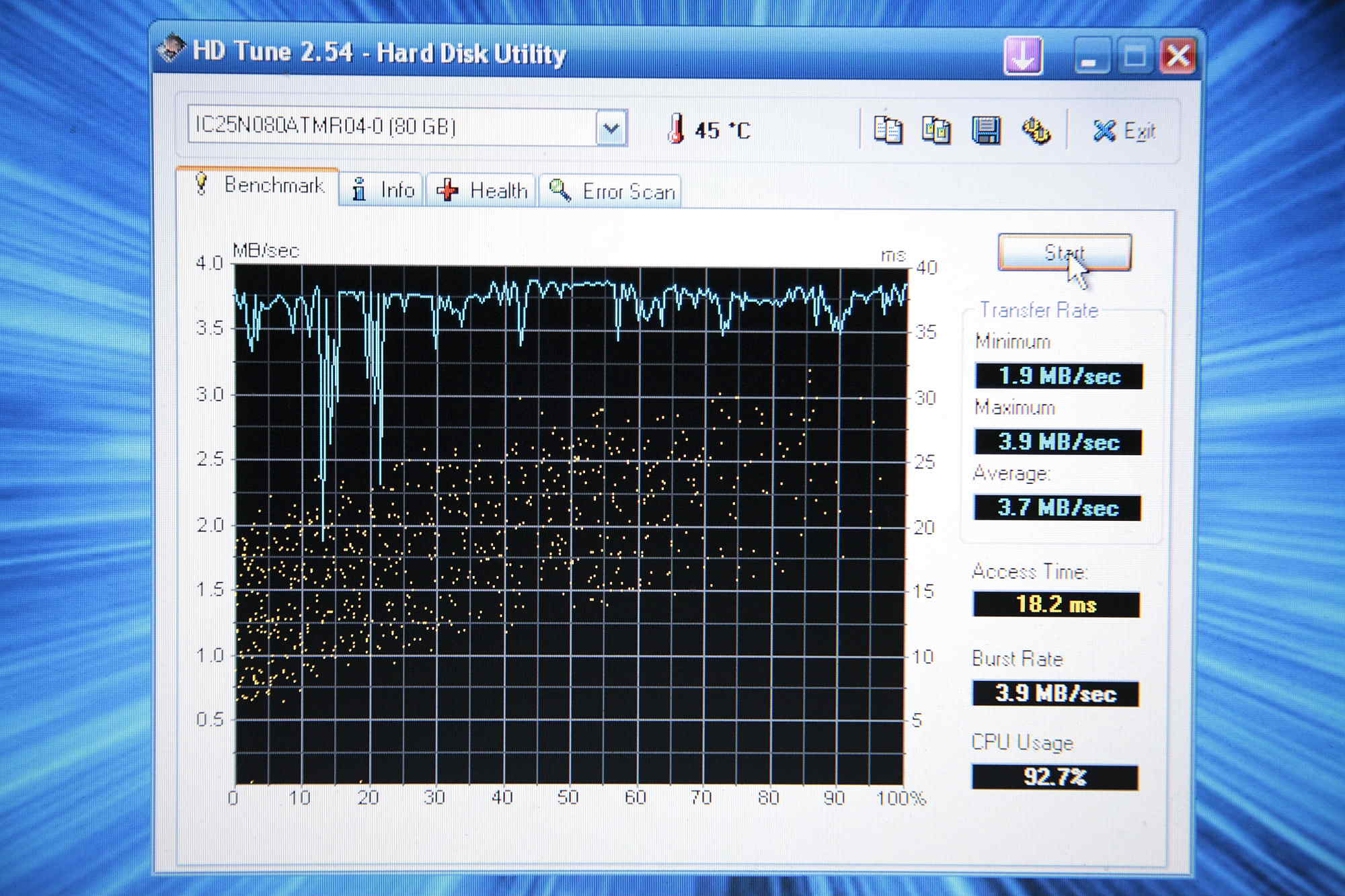
Task: Expand the drive selection dropdown arrow
Action: click(611, 128)
